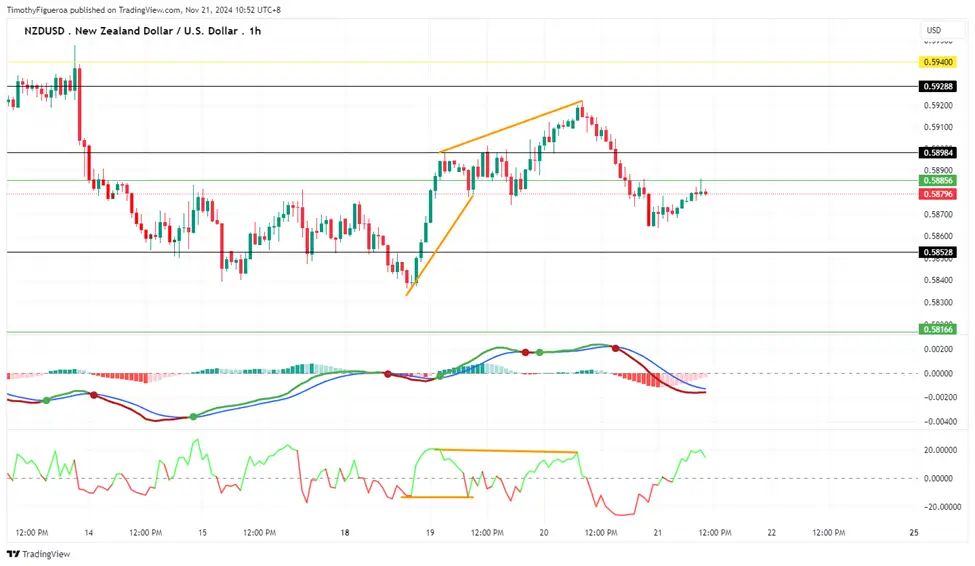Image resolution: width=975 pixels, height=566 pixels.
Task: Click the publish date Nov 21, 2024 text
Action: click(210, 10)
